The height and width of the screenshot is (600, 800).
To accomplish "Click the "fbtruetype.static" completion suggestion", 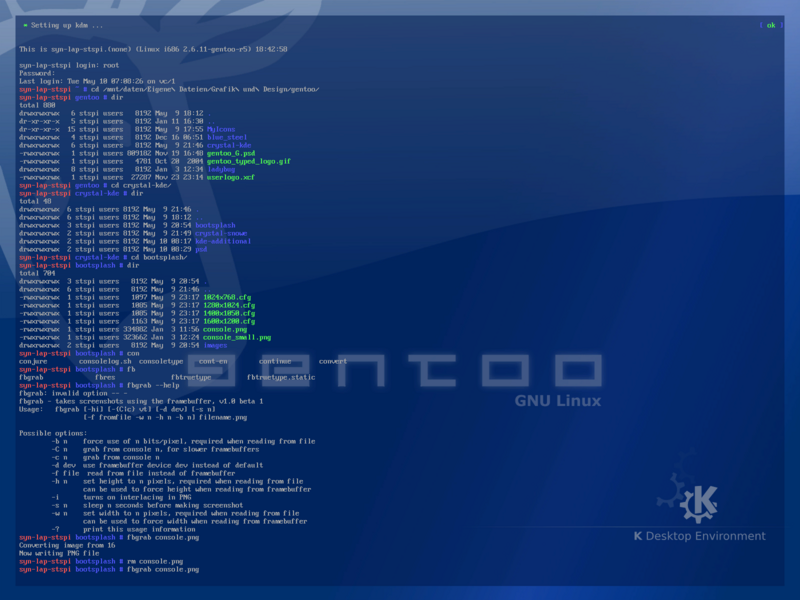I will pyautogui.click(x=281, y=377).
